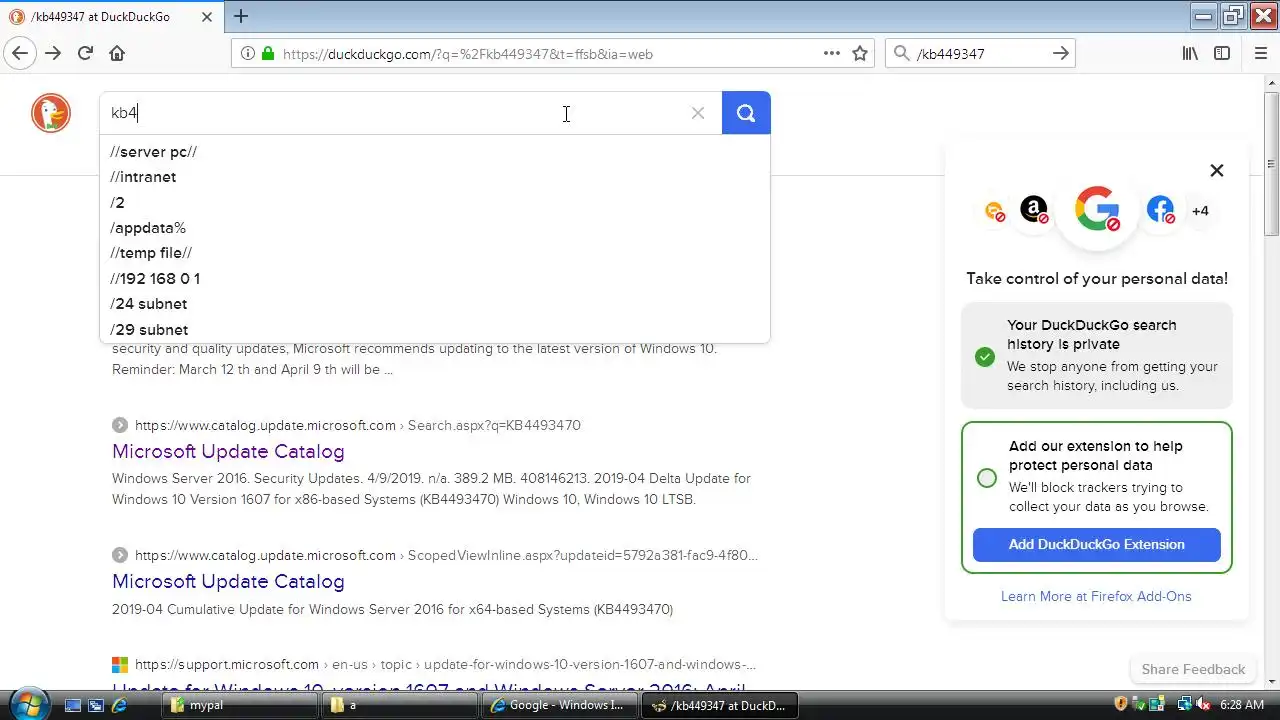This screenshot has height=720, width=1280.
Task: Click the "Share Feedback" link
Action: (1193, 669)
